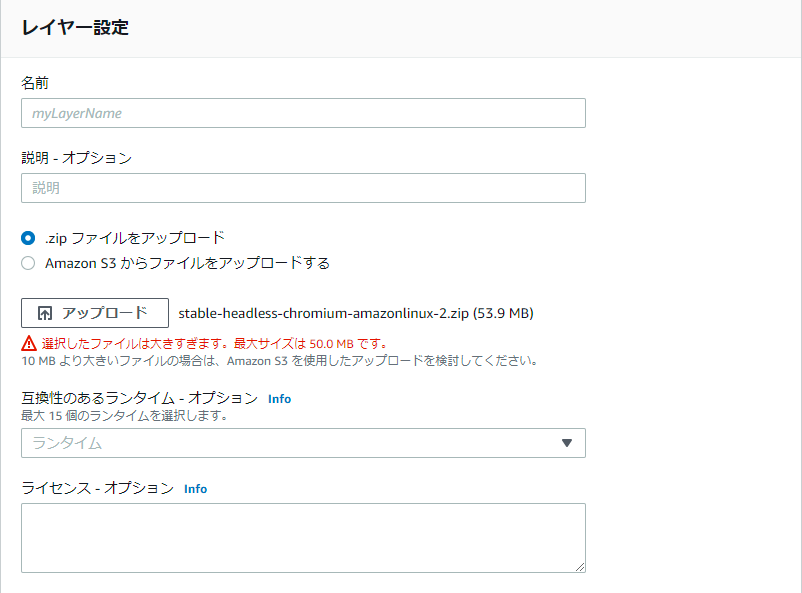The height and width of the screenshot is (593, 802).
Task: Click the upload arrow icon in アップロード button
Action: click(44, 313)
